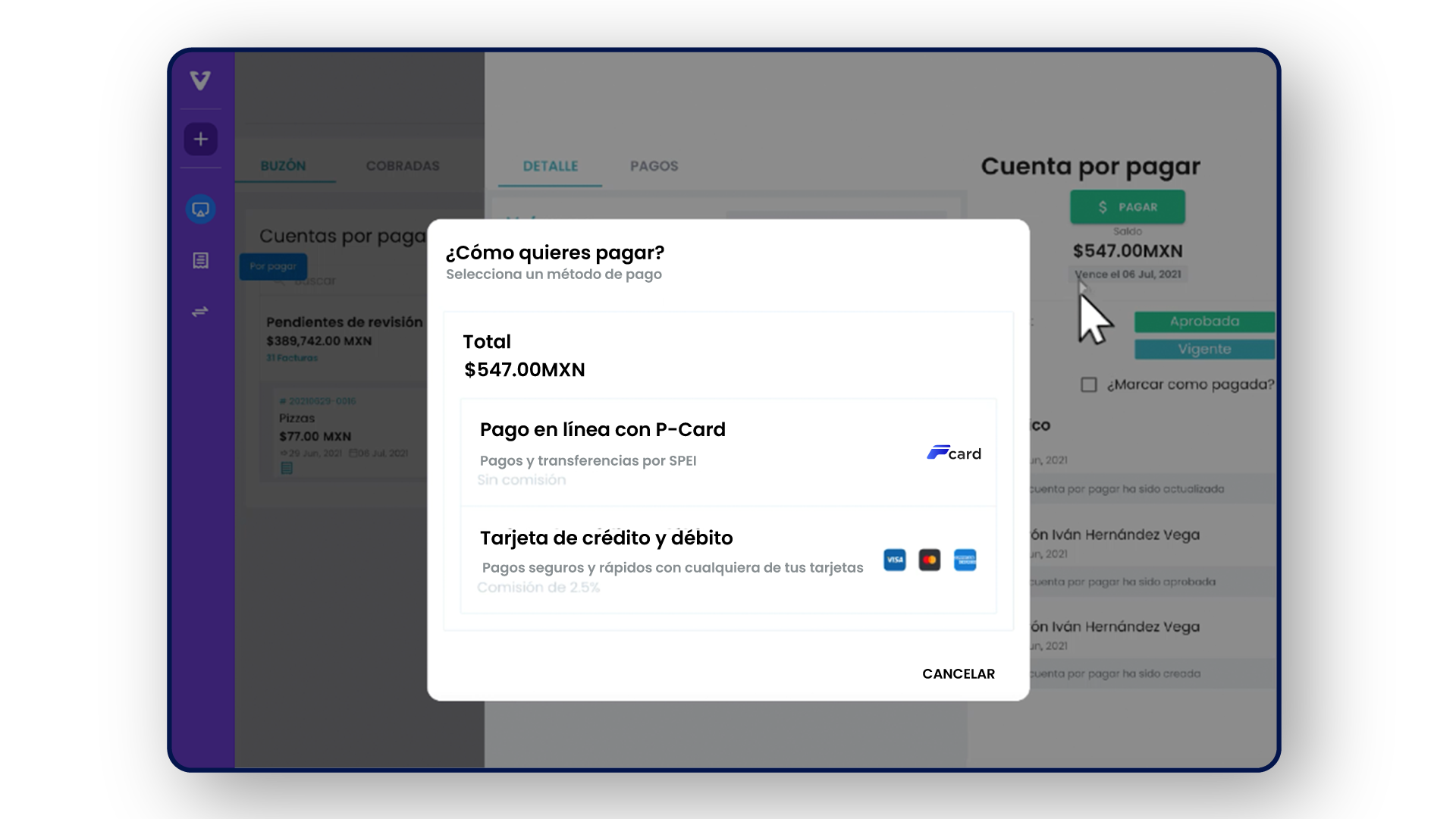1456x819 pixels.
Task: Click the # 20210029-0016 invoice number
Action: [318, 401]
